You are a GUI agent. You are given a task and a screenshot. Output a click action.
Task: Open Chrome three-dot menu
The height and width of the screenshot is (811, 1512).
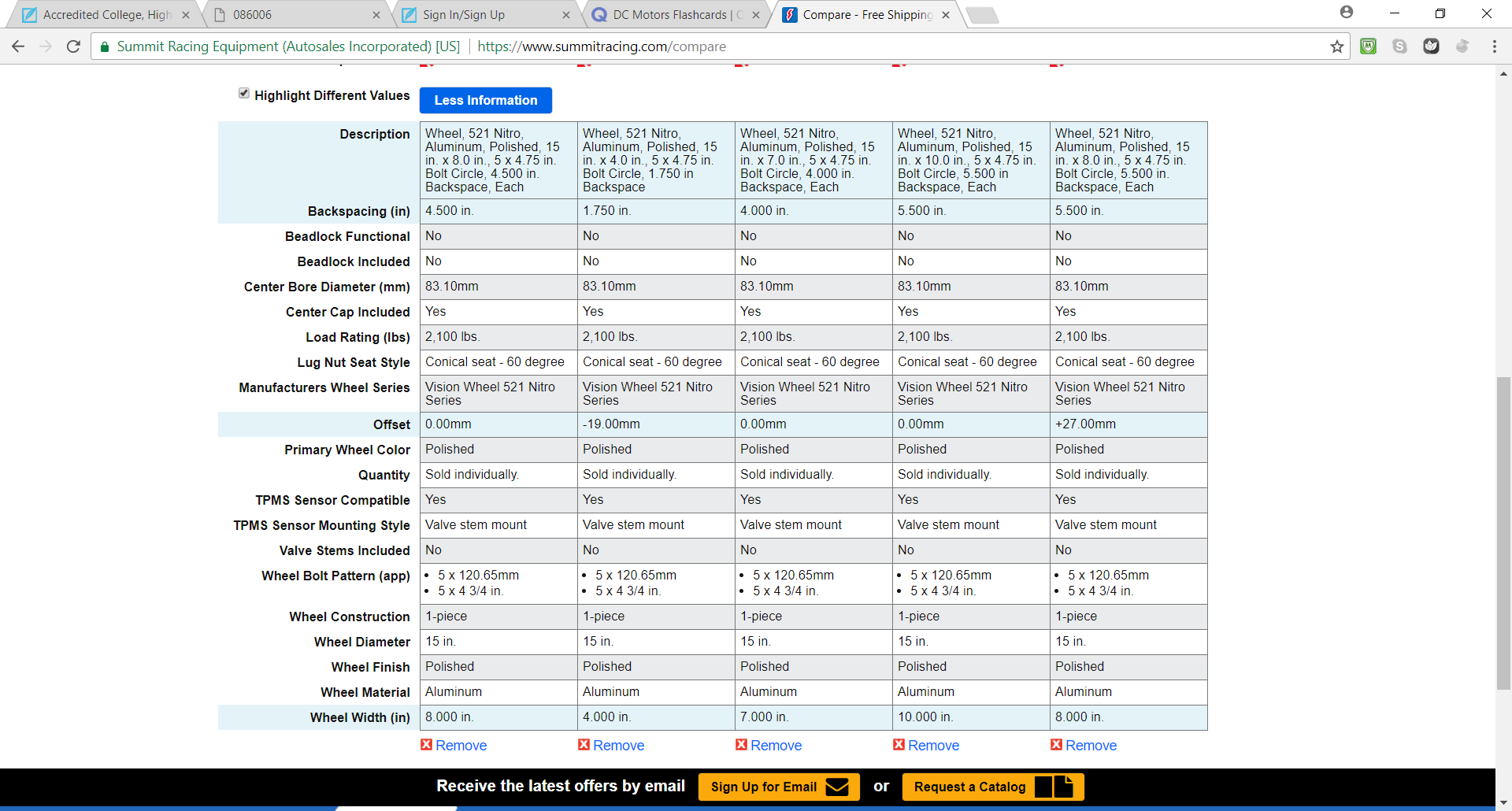(x=1494, y=46)
